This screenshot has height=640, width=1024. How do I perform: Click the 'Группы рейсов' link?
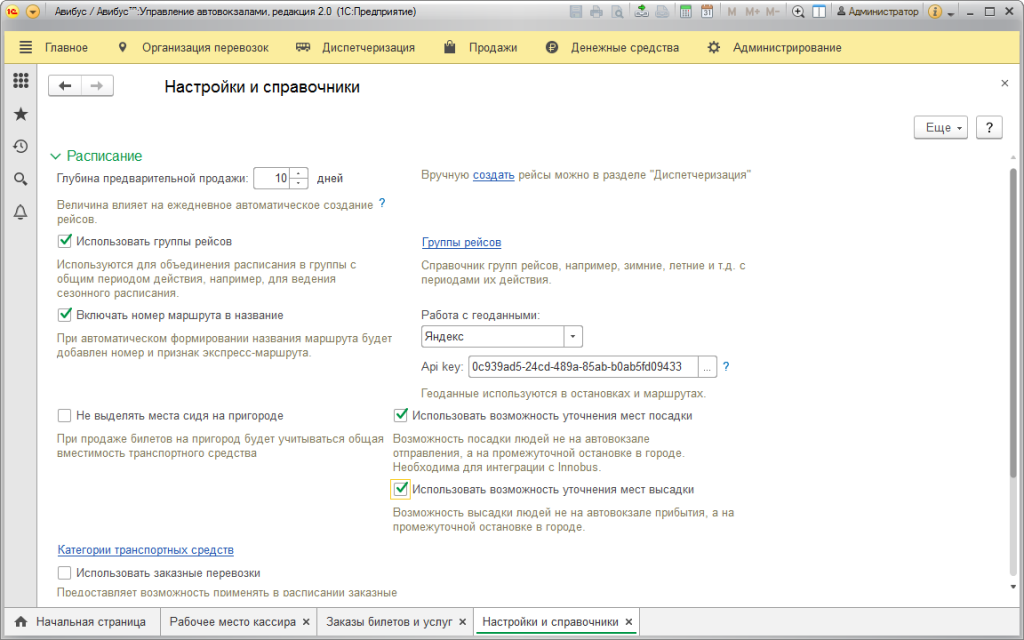pos(461,242)
